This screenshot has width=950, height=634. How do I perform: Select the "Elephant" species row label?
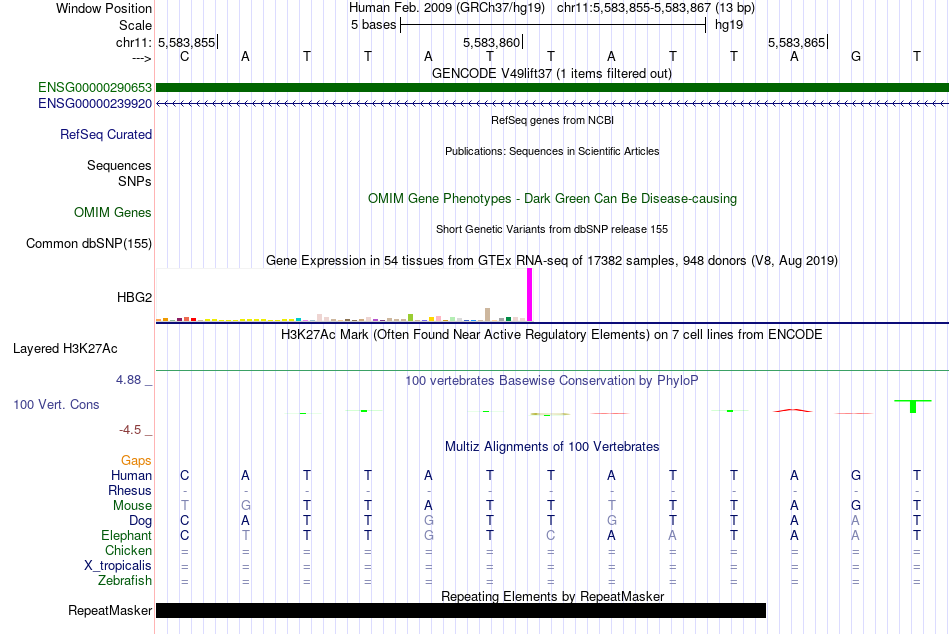(126, 535)
